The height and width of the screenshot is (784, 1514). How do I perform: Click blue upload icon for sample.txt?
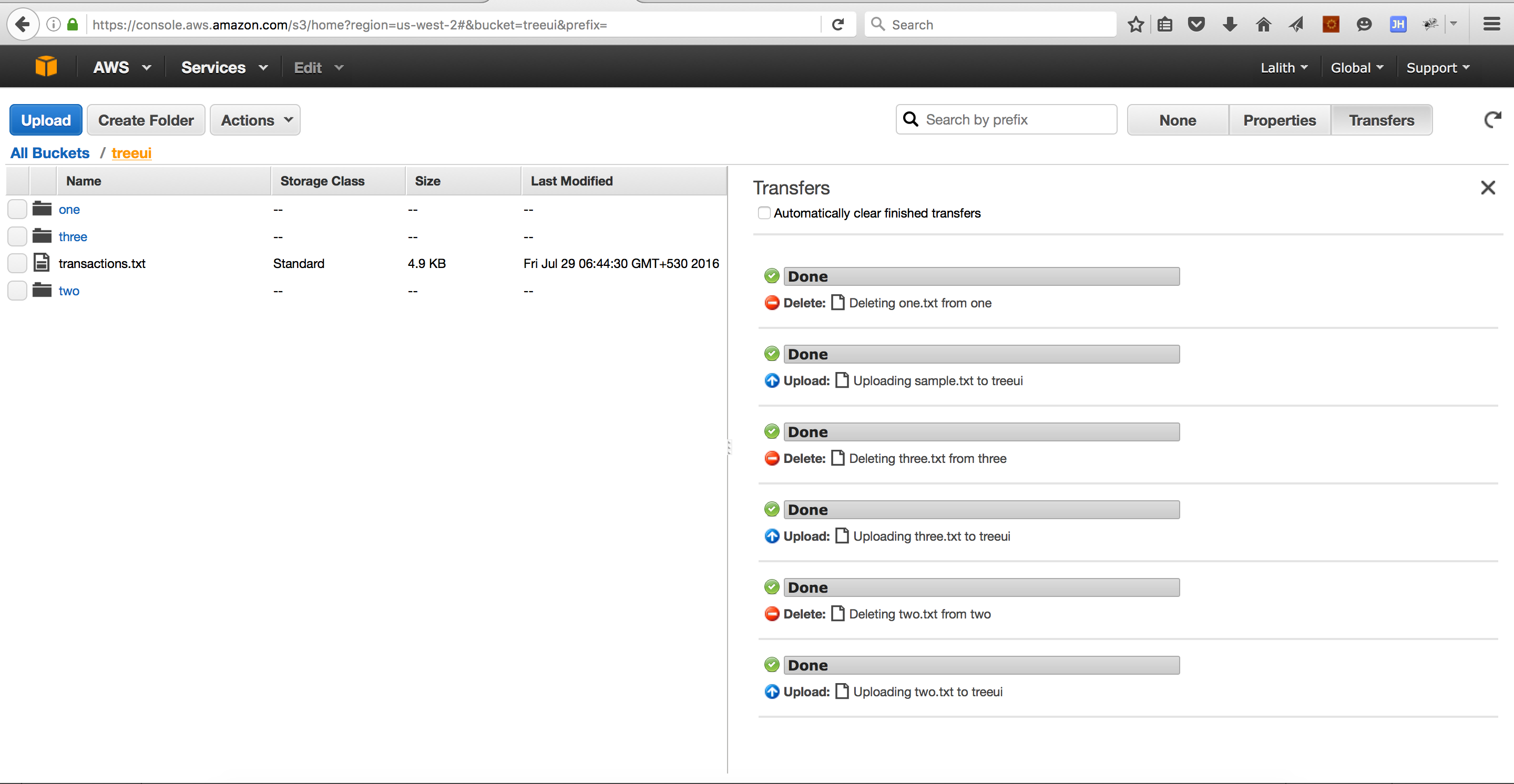[x=772, y=380]
